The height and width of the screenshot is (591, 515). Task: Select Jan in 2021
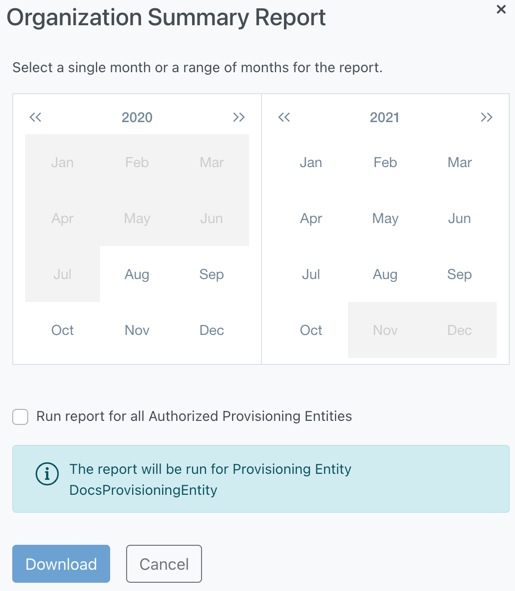pos(311,162)
